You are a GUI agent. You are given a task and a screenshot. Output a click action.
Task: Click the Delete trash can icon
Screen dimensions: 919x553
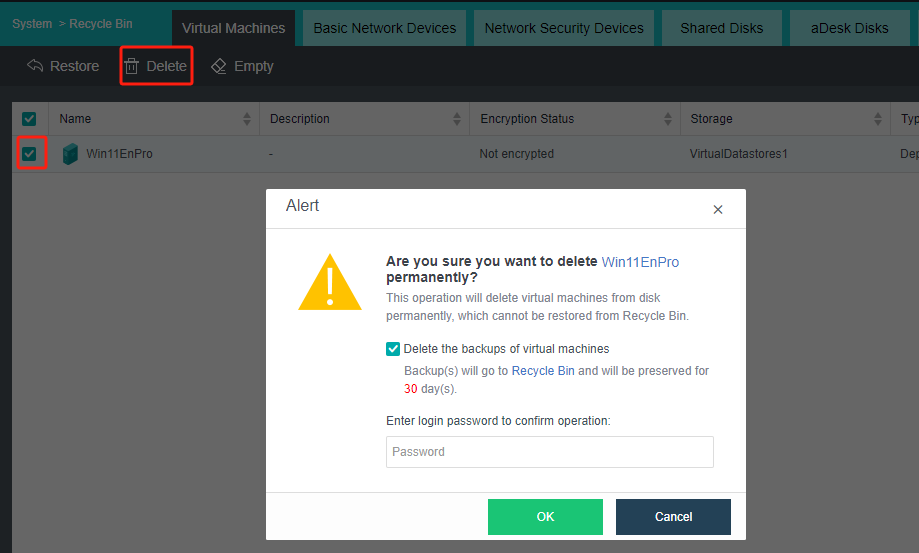[132, 66]
